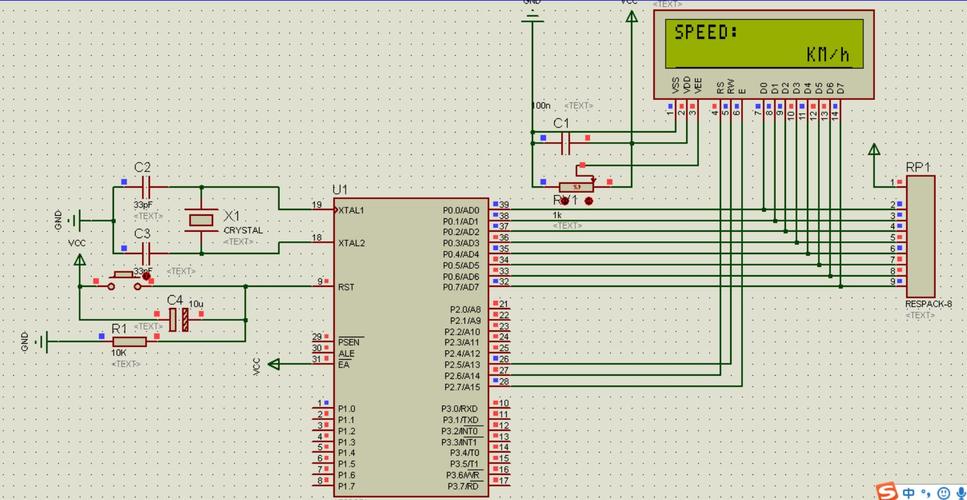Select the X1 crystal component symbol
The image size is (967, 500).
[201, 219]
